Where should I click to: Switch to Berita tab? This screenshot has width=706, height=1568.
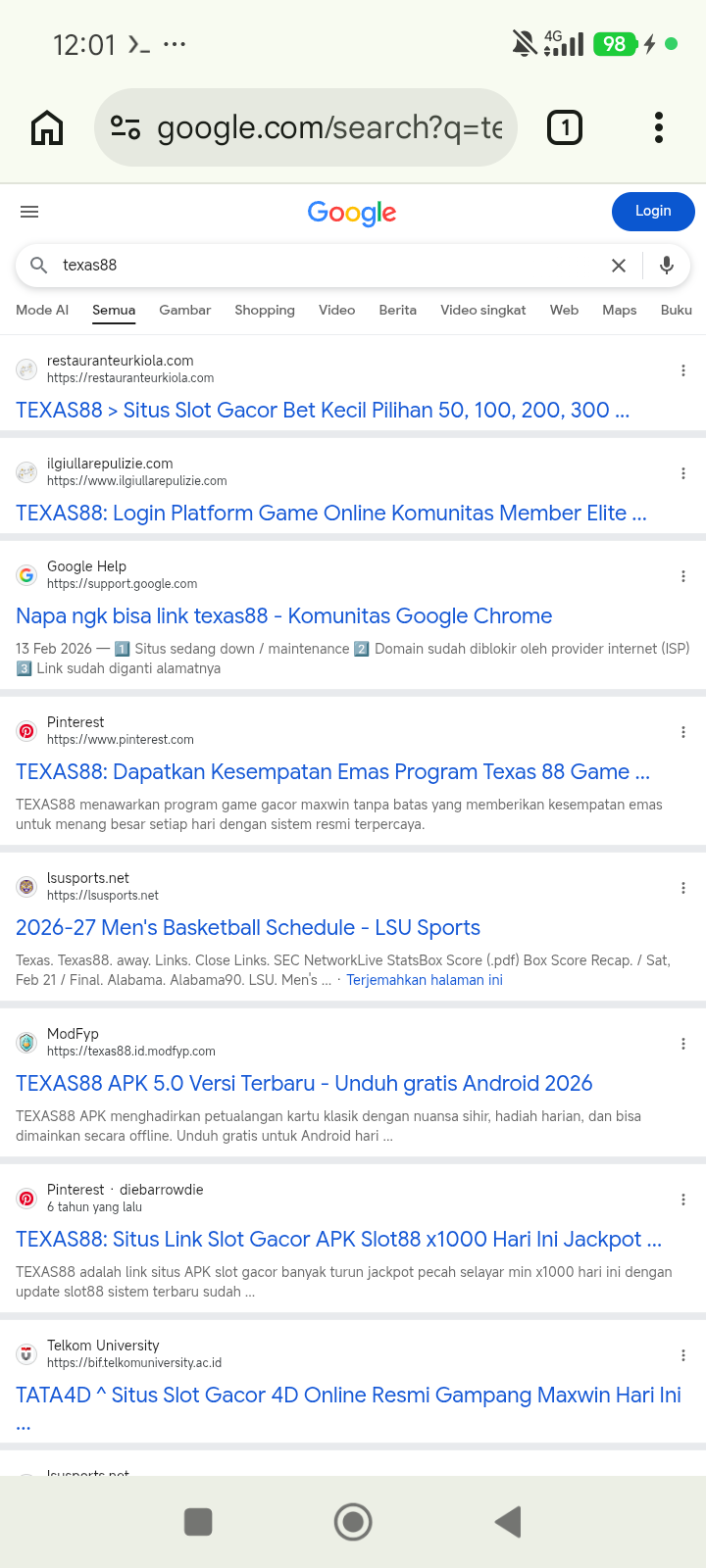coord(397,310)
